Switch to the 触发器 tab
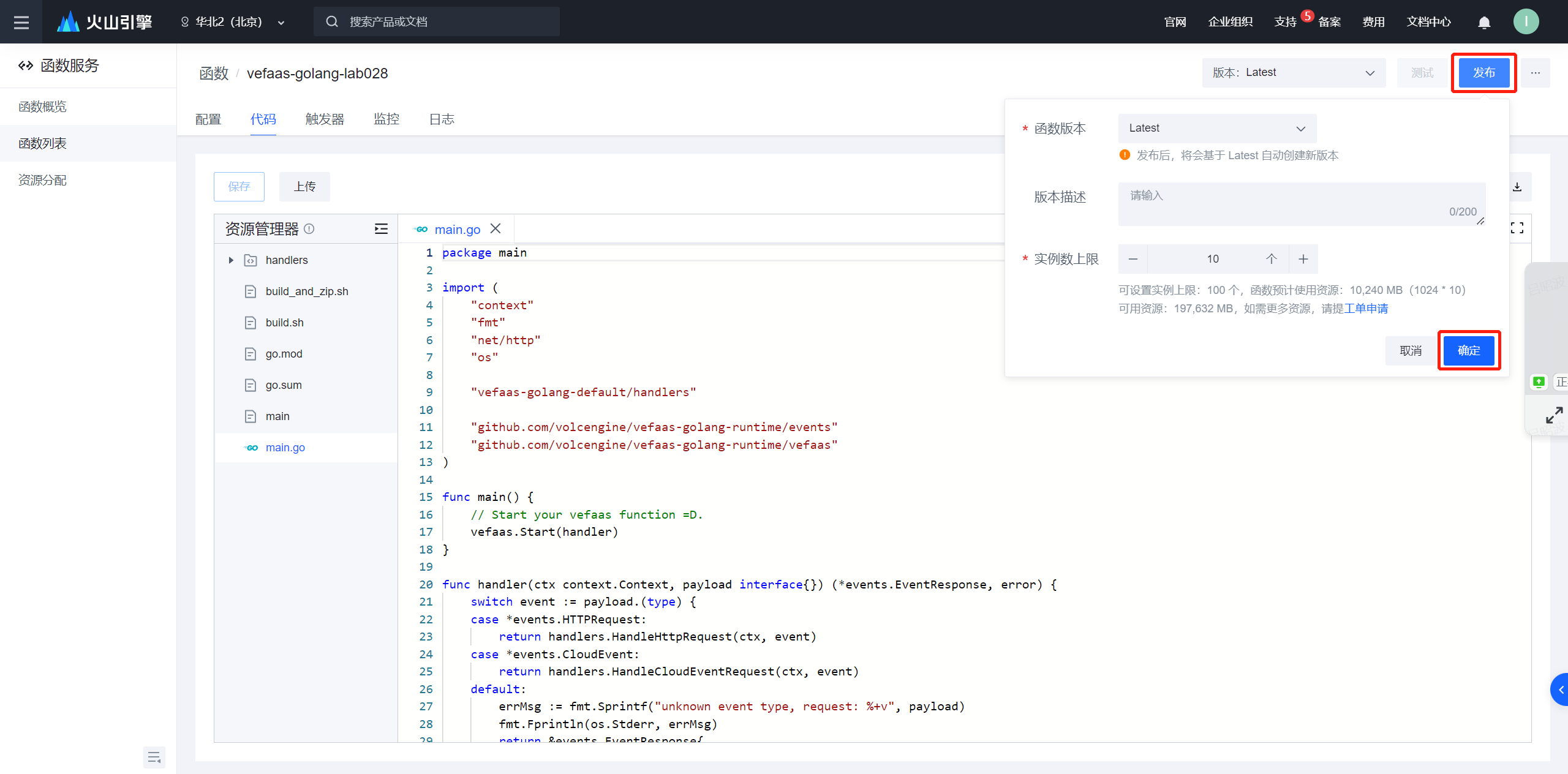Image resolution: width=1568 pixels, height=774 pixels. [x=325, y=119]
